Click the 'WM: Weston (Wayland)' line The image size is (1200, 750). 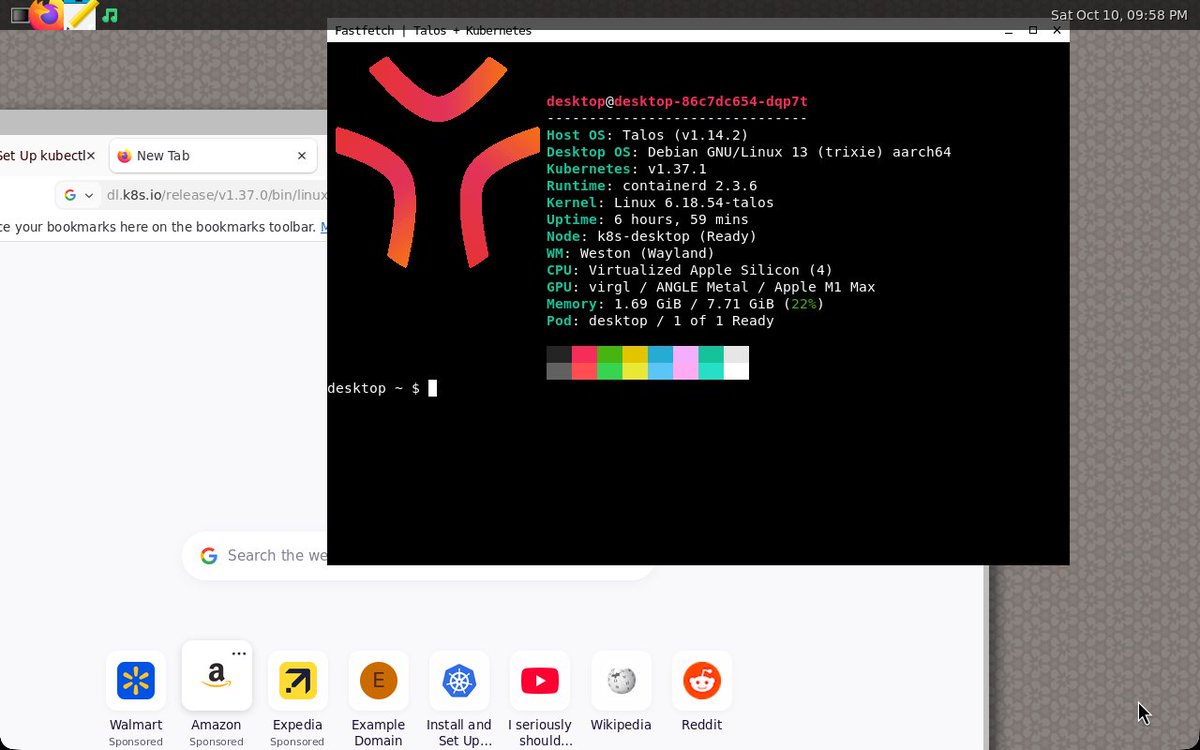click(630, 254)
